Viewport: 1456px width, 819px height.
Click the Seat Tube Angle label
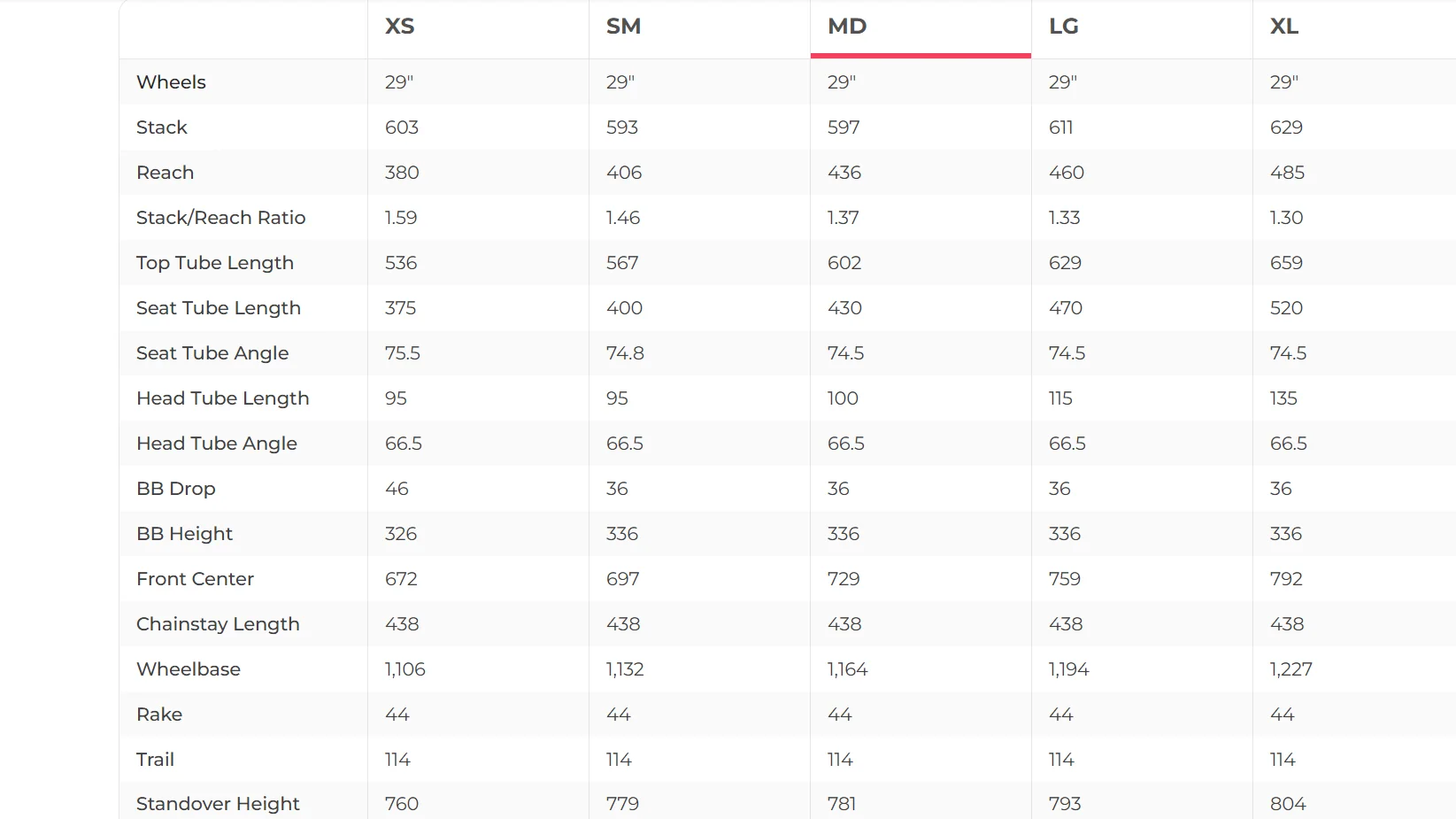click(x=212, y=353)
